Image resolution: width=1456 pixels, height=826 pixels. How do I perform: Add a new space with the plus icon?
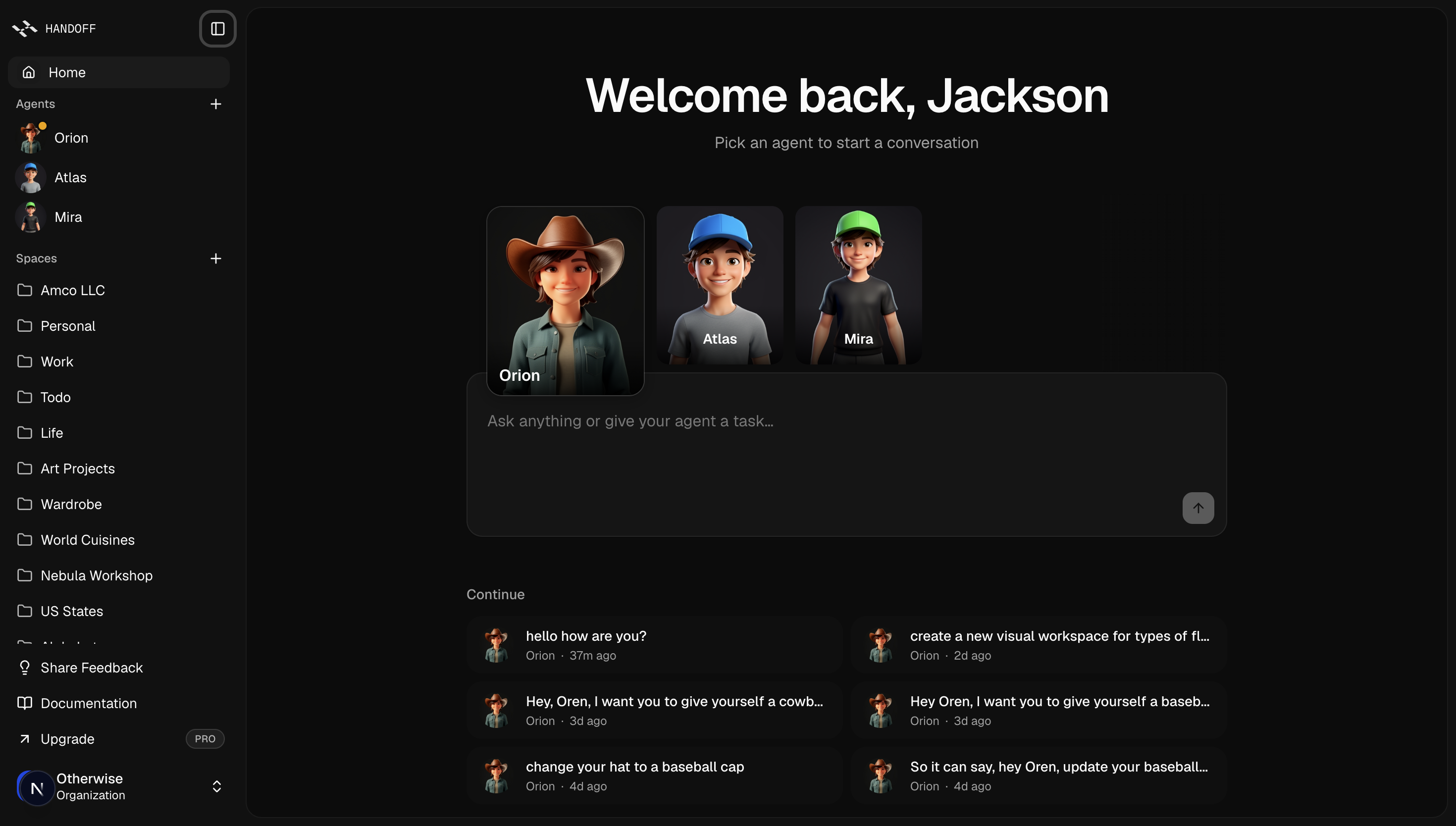pyautogui.click(x=215, y=258)
